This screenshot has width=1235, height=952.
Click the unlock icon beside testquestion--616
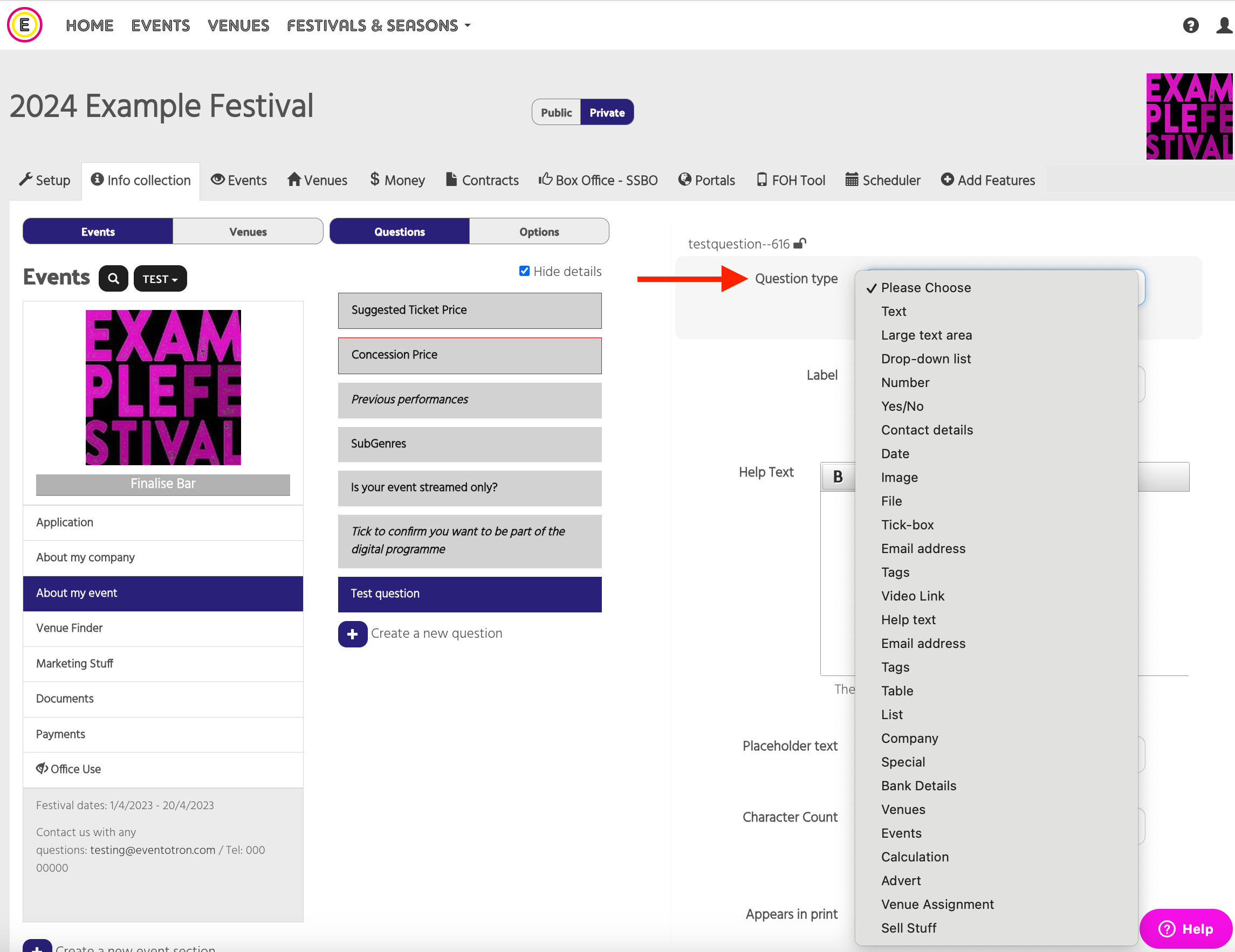800,244
